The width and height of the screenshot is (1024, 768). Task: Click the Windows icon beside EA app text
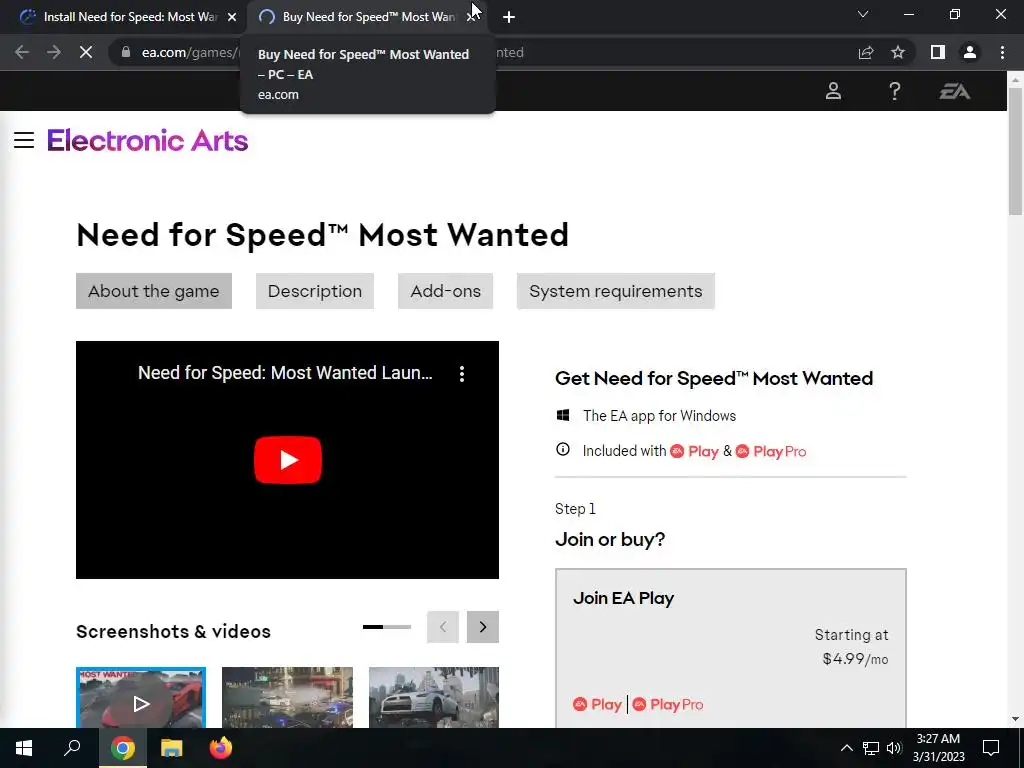click(562, 415)
